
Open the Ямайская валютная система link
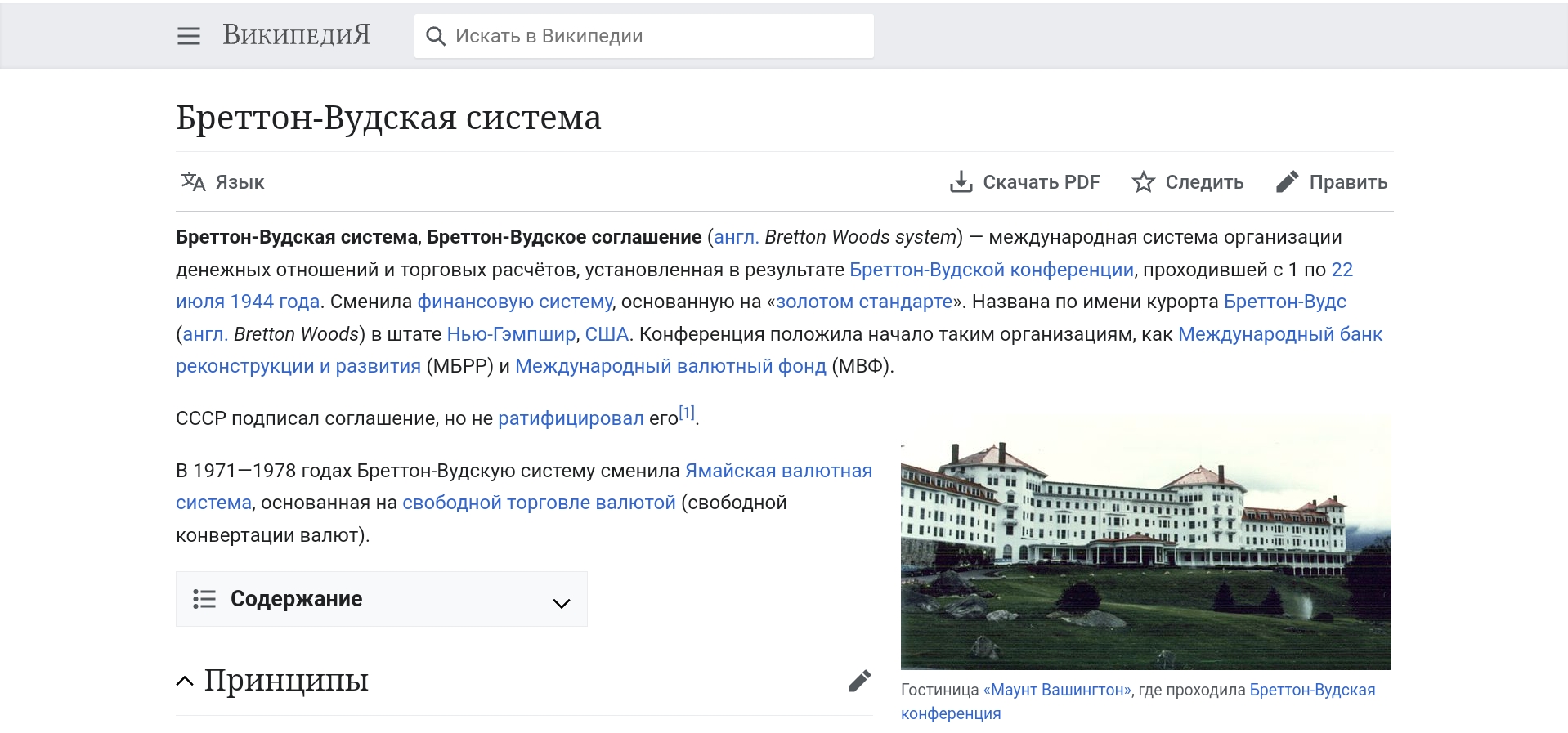(778, 471)
